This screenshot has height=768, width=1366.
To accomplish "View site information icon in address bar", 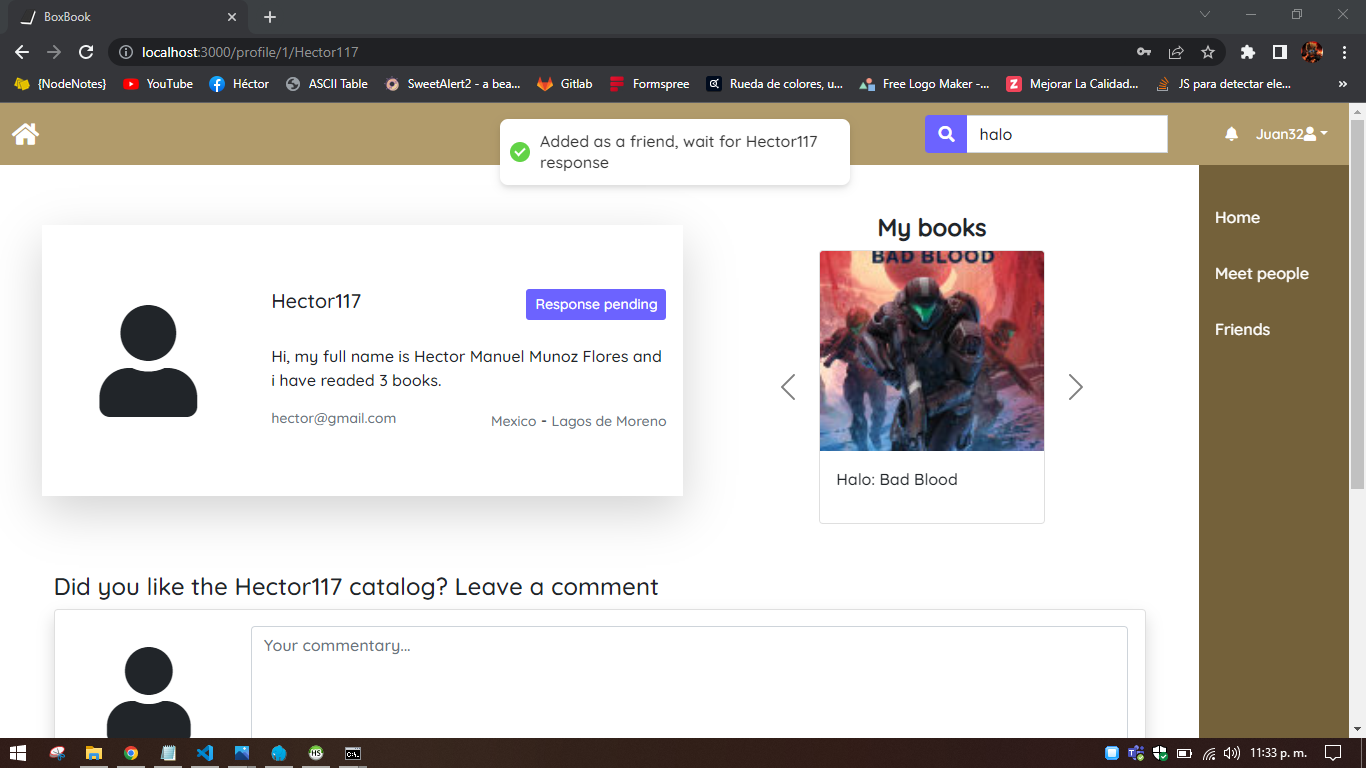I will pyautogui.click(x=126, y=52).
